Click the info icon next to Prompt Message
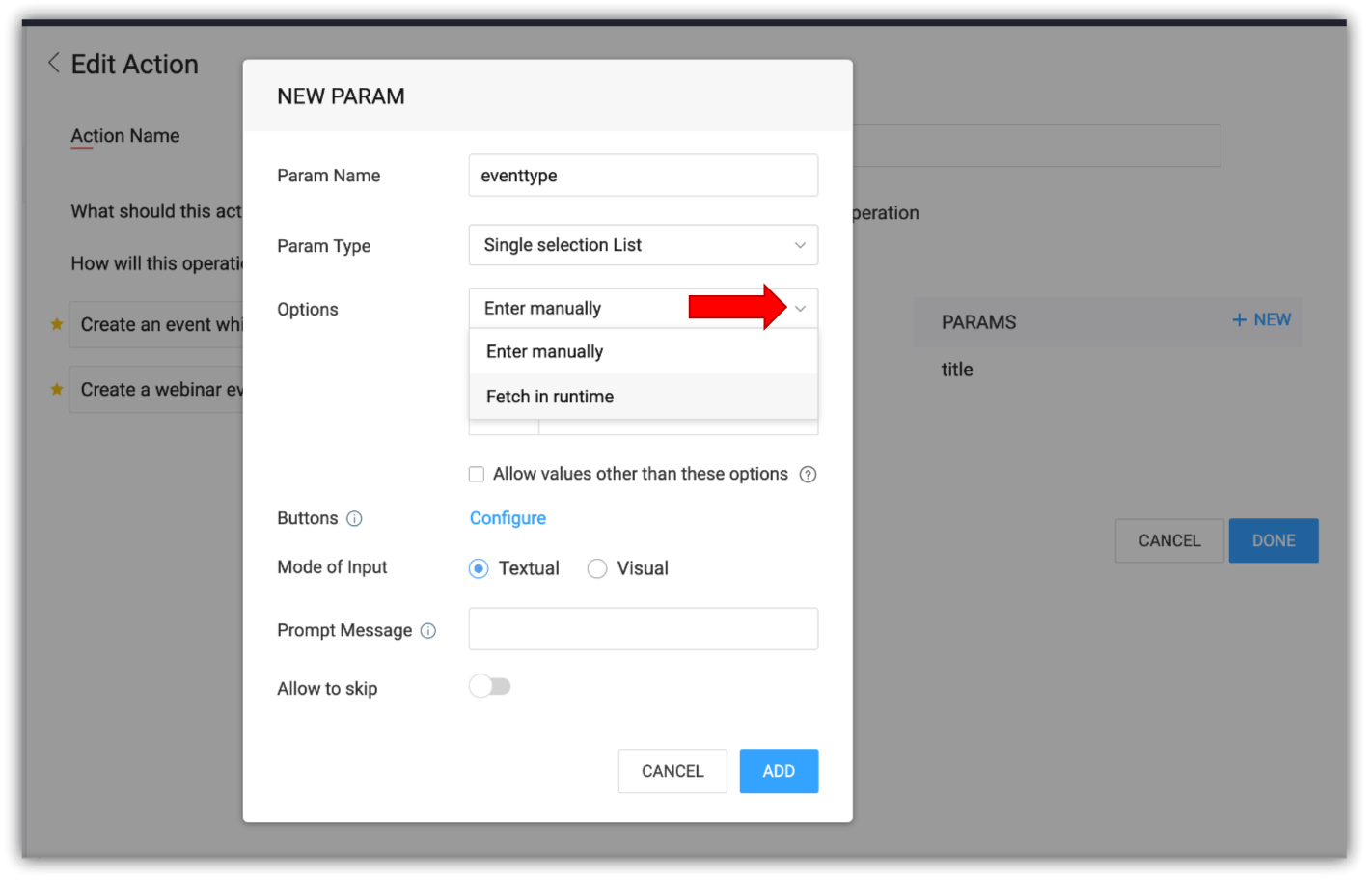Image resolution: width=1372 pixels, height=880 pixels. (x=428, y=631)
